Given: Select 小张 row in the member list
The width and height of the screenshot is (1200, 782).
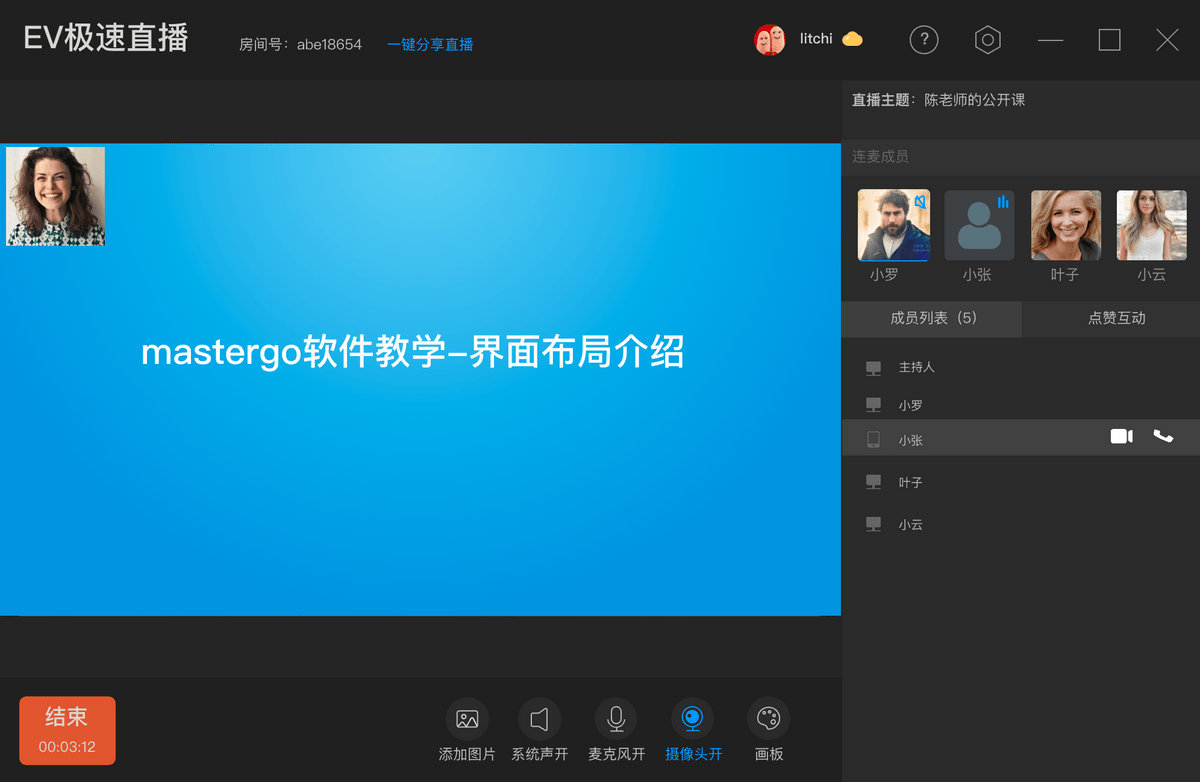Looking at the screenshot, I should click(1021, 438).
